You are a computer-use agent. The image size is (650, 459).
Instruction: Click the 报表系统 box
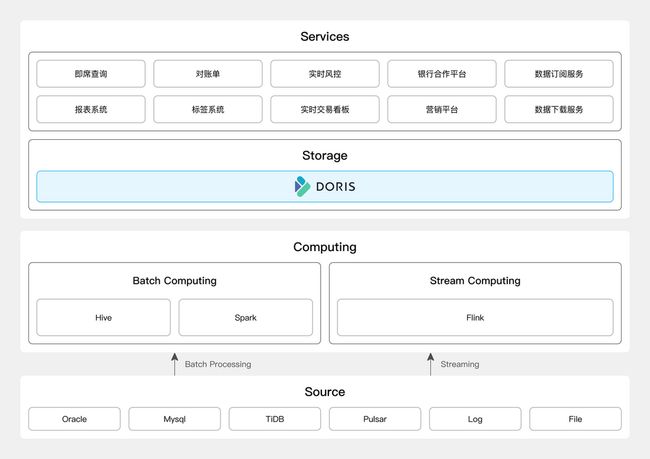[x=91, y=109]
